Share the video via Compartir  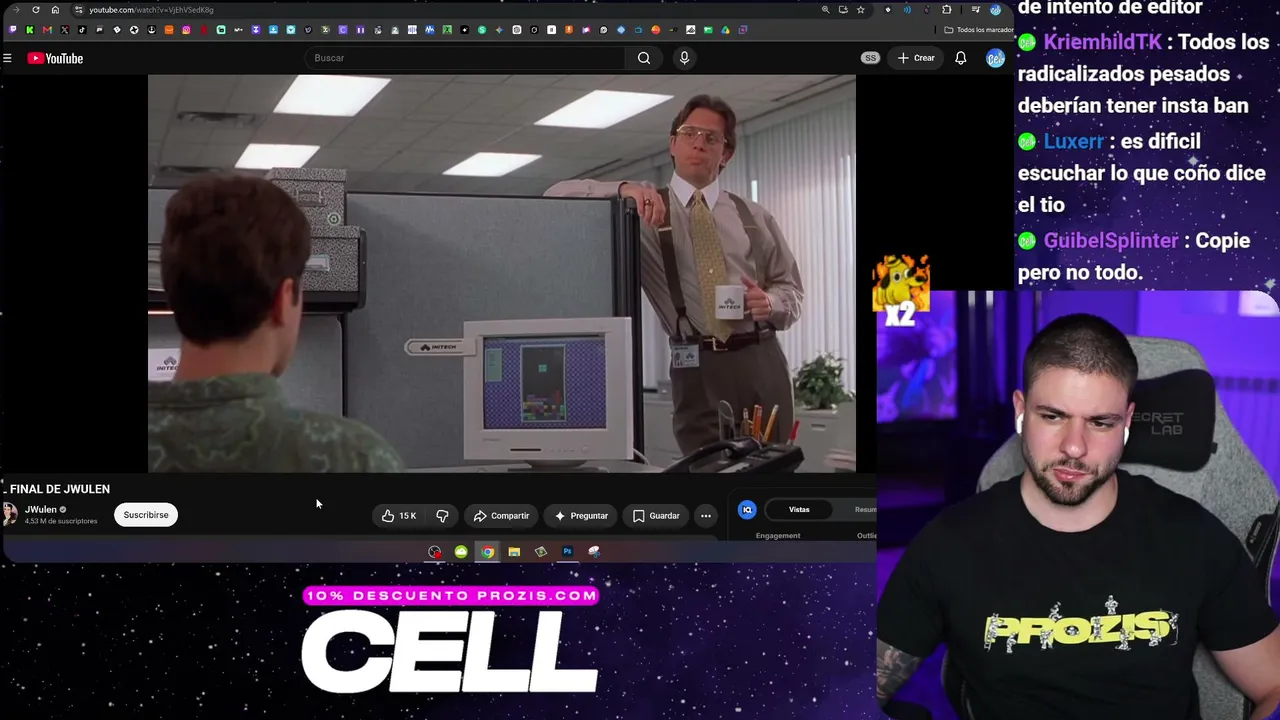coord(501,516)
